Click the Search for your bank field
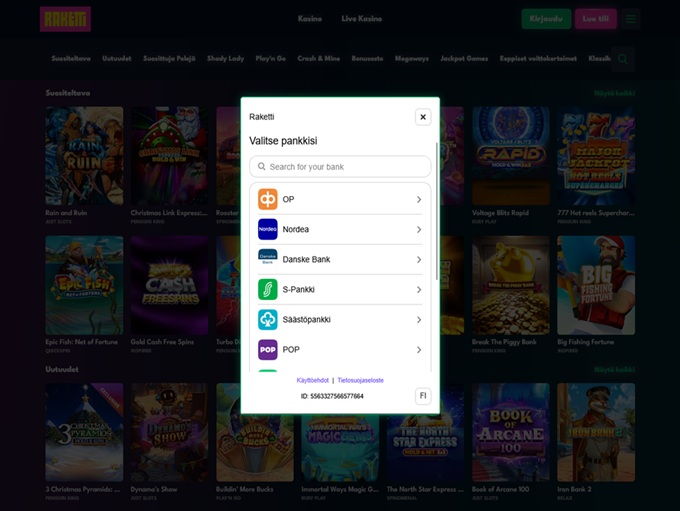The height and width of the screenshot is (511, 680). point(340,167)
